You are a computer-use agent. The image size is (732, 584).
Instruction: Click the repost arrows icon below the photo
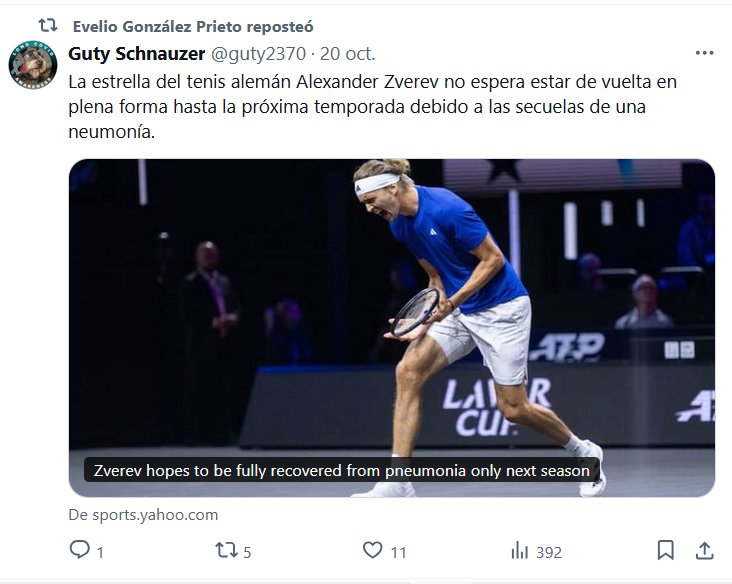point(226,550)
